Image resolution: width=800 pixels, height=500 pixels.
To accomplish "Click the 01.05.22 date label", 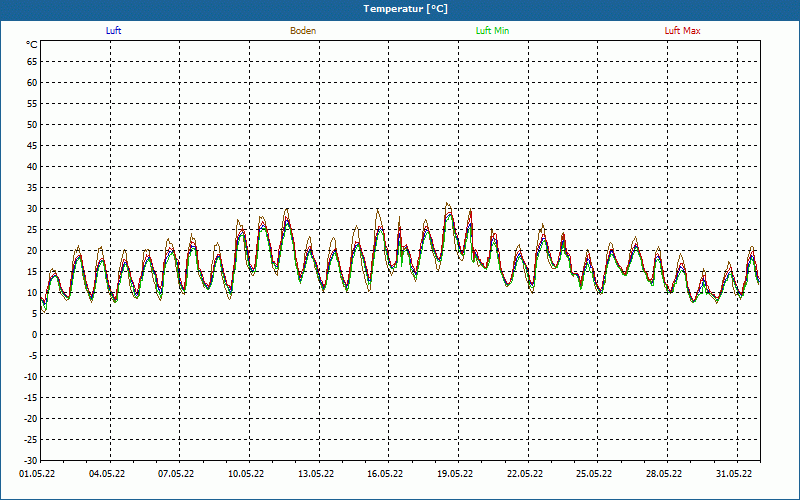I will (37, 473).
